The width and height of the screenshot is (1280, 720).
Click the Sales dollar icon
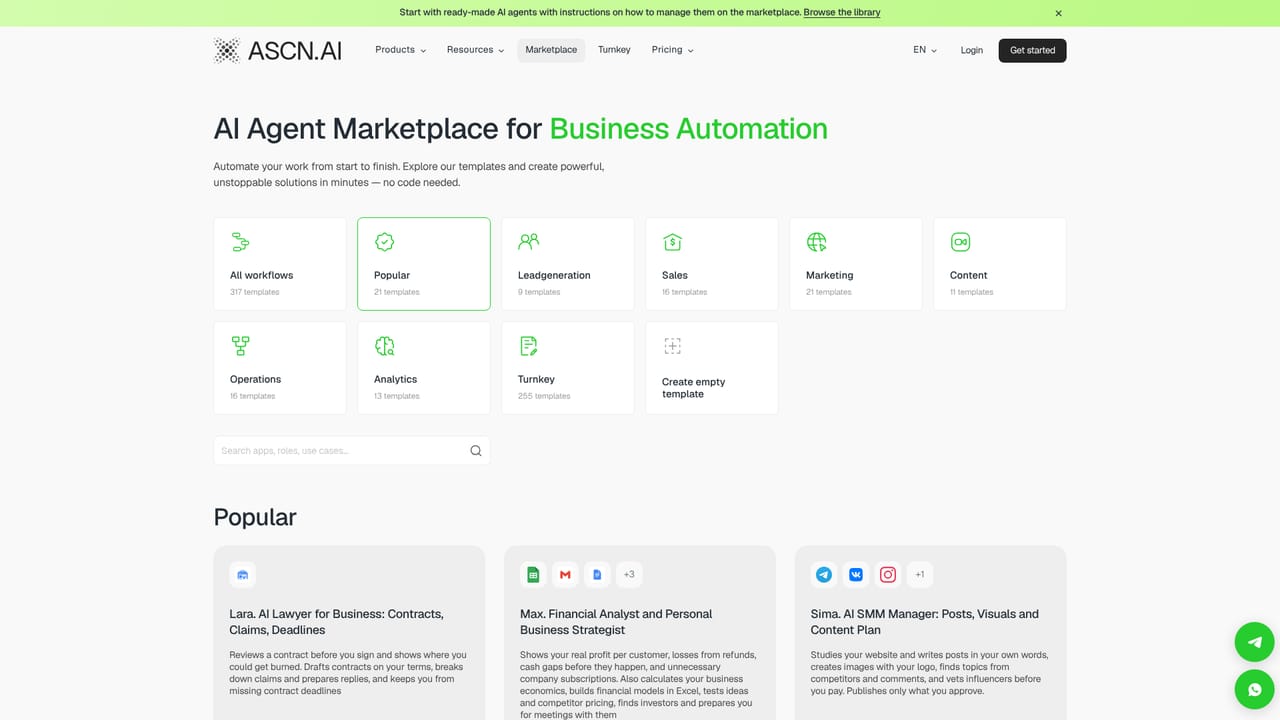pos(672,242)
